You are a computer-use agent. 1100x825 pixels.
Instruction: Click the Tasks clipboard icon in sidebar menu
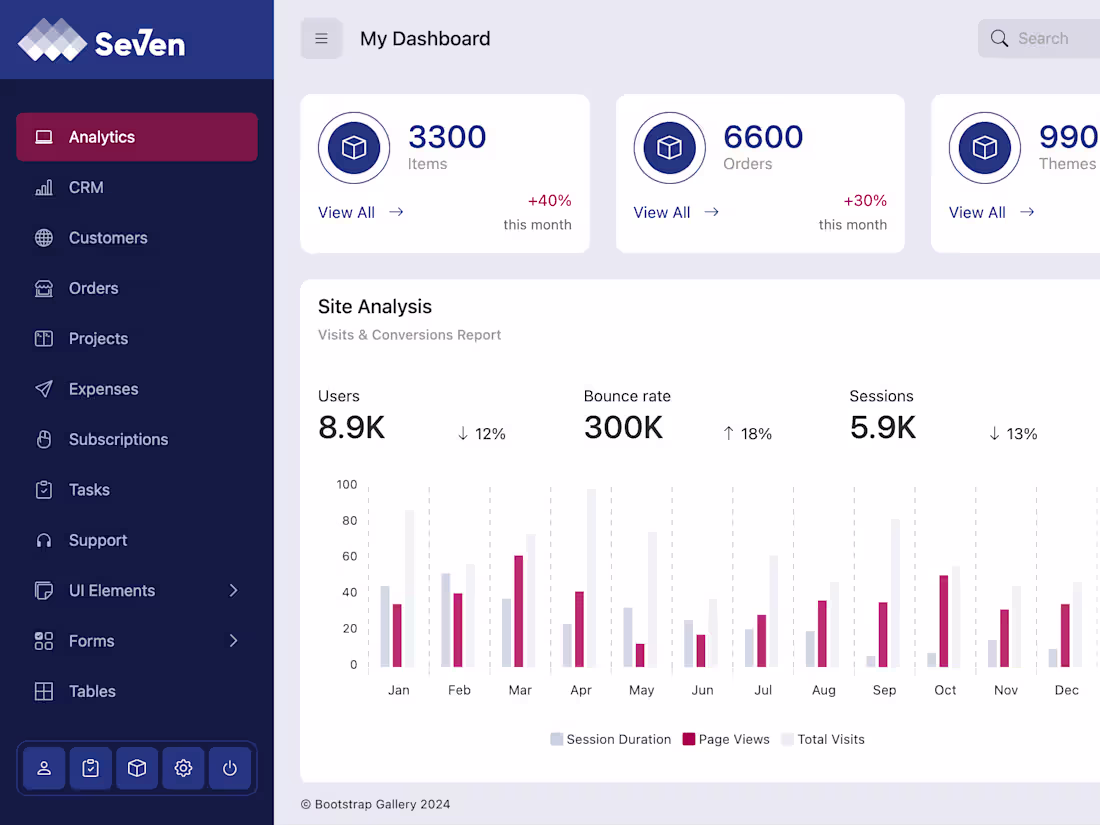tap(43, 490)
